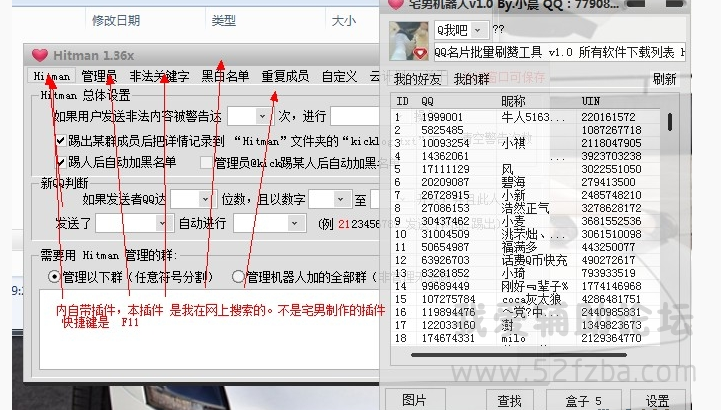
Task: Enable 管理员@kick踢某人后自动加黑 checkbox
Action: click(206, 162)
